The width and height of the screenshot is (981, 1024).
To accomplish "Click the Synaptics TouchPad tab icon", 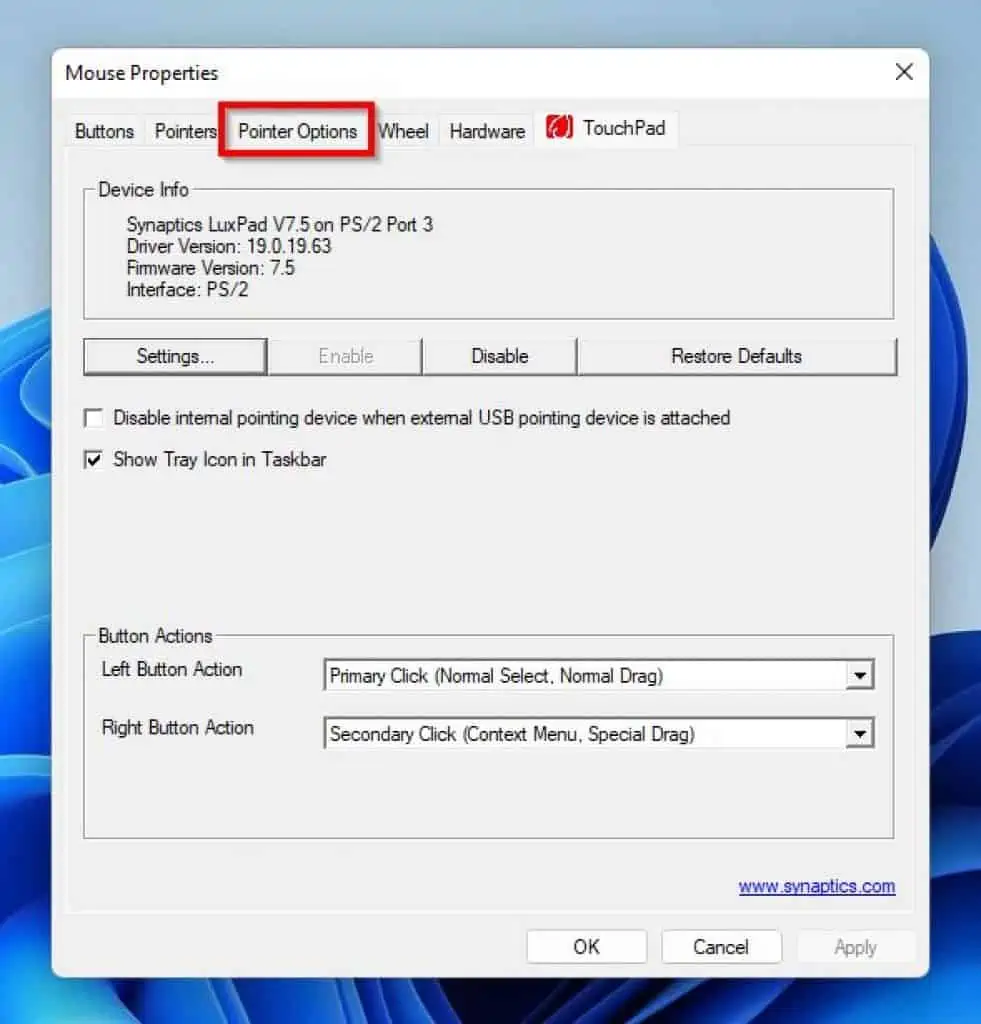I will click(x=559, y=127).
